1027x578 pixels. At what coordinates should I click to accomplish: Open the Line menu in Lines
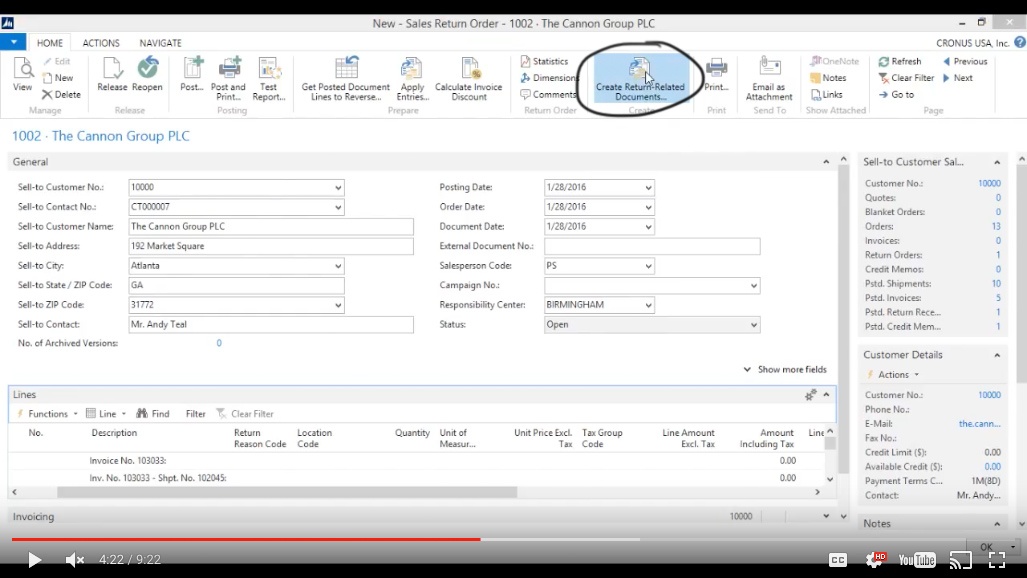click(106, 414)
